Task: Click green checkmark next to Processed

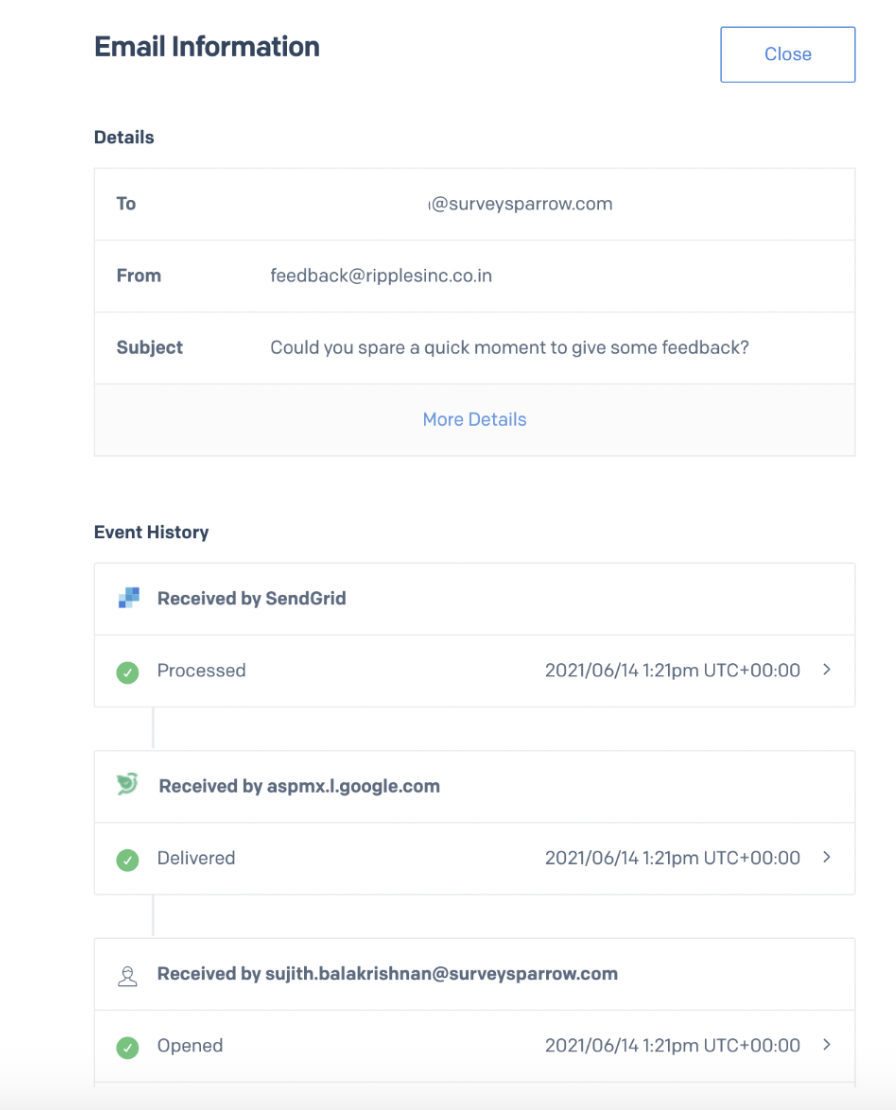Action: [127, 672]
